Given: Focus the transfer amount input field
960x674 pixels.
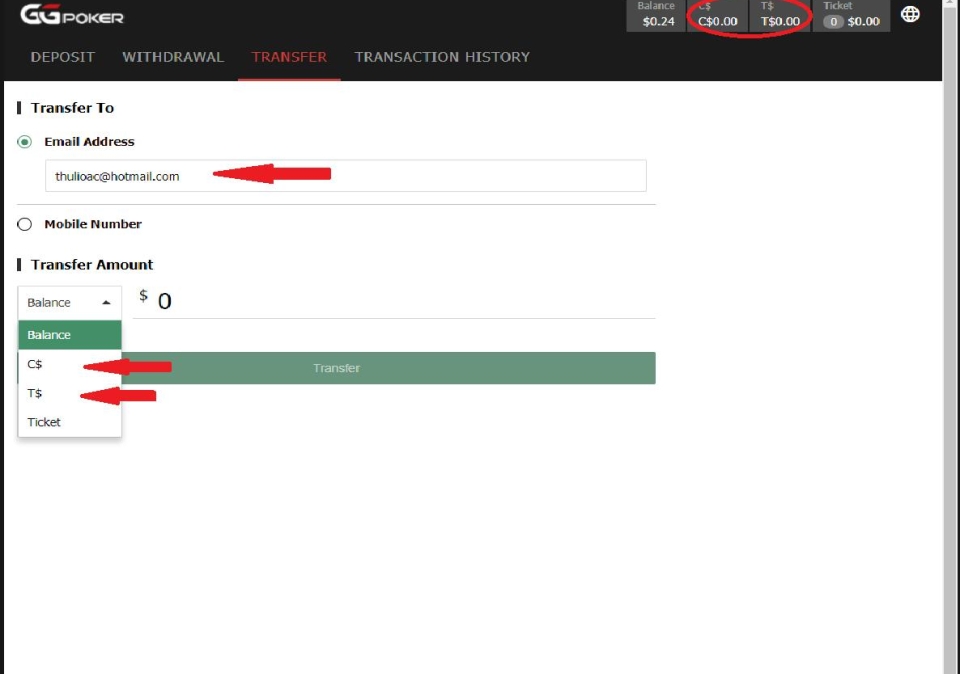Looking at the screenshot, I should click(400, 301).
